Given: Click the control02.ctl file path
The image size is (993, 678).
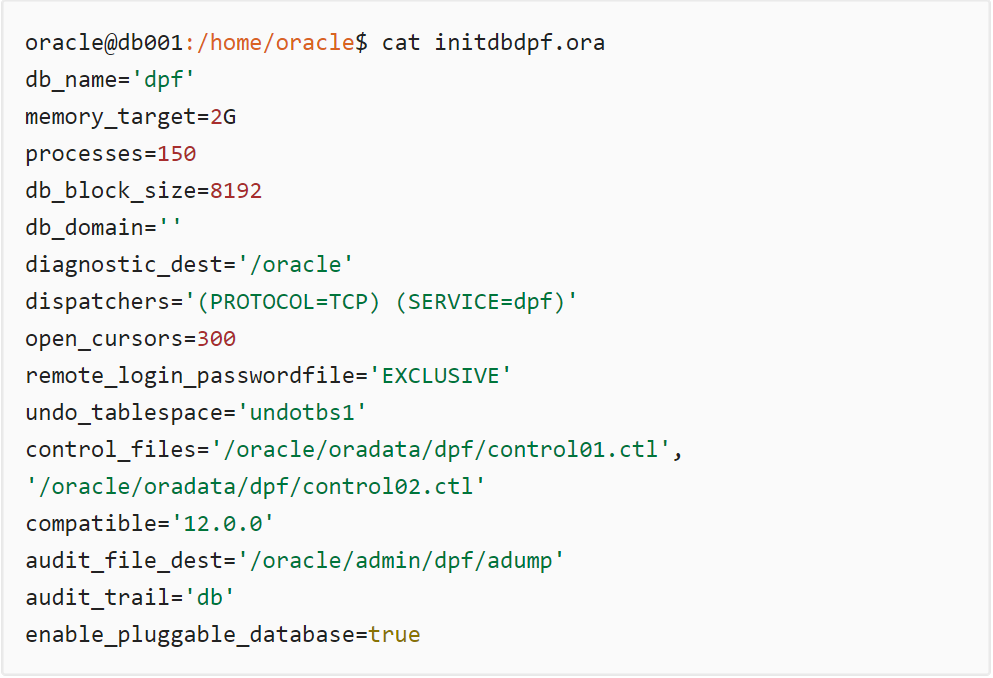Looking at the screenshot, I should tap(255, 487).
